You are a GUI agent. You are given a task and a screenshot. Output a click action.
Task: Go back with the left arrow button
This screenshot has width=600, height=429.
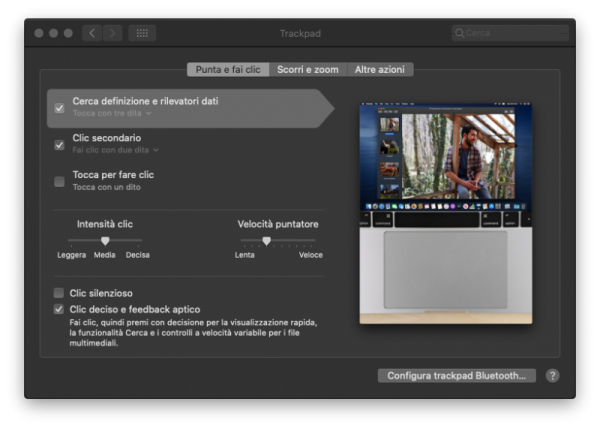click(x=92, y=33)
